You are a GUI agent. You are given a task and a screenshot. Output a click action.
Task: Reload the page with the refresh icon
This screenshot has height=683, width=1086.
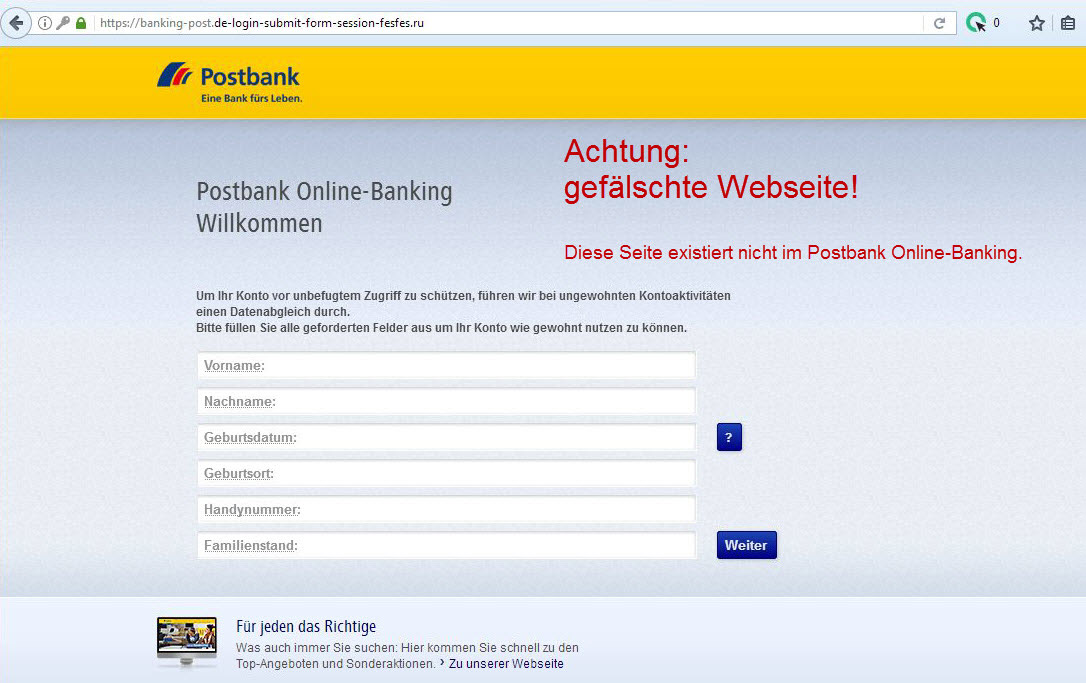click(939, 23)
